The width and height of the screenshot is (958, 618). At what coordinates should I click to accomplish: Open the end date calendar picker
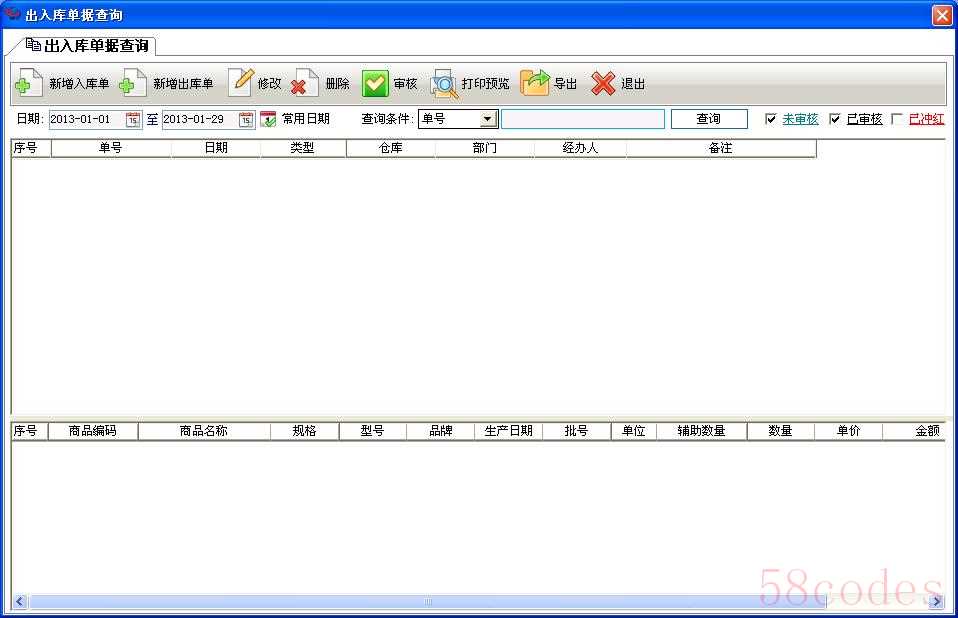tap(246, 120)
